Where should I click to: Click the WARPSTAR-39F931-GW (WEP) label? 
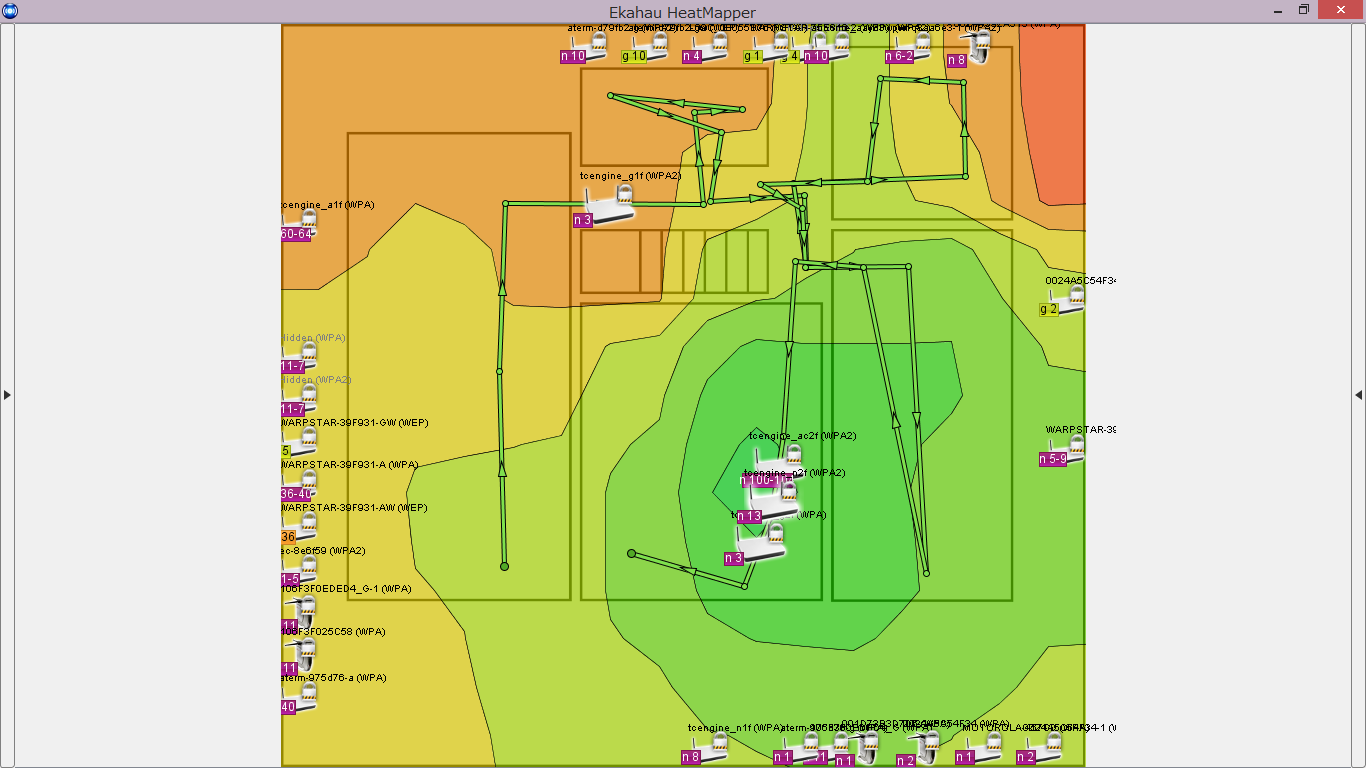(x=355, y=423)
